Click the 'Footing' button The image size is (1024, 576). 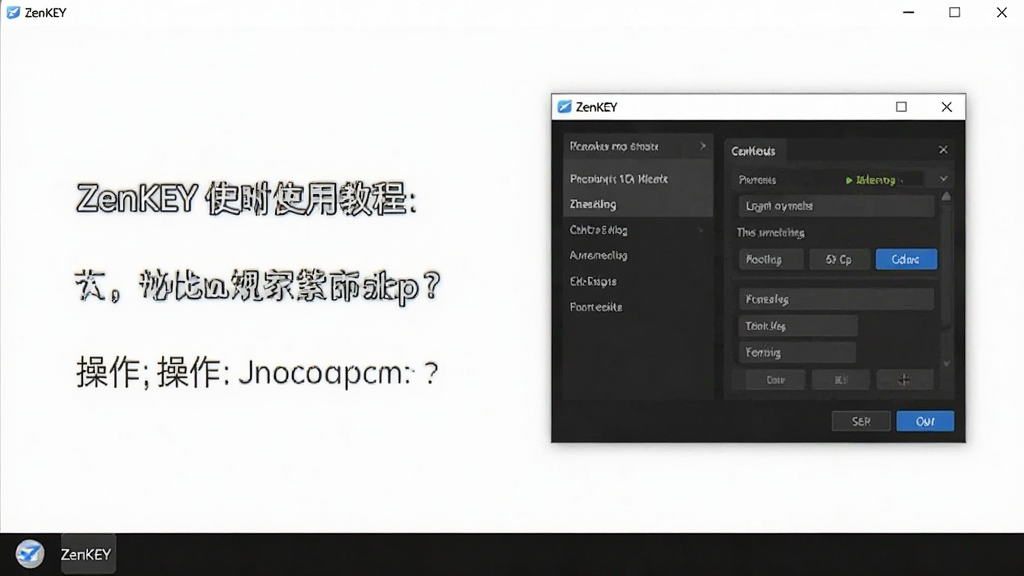[x=771, y=259]
